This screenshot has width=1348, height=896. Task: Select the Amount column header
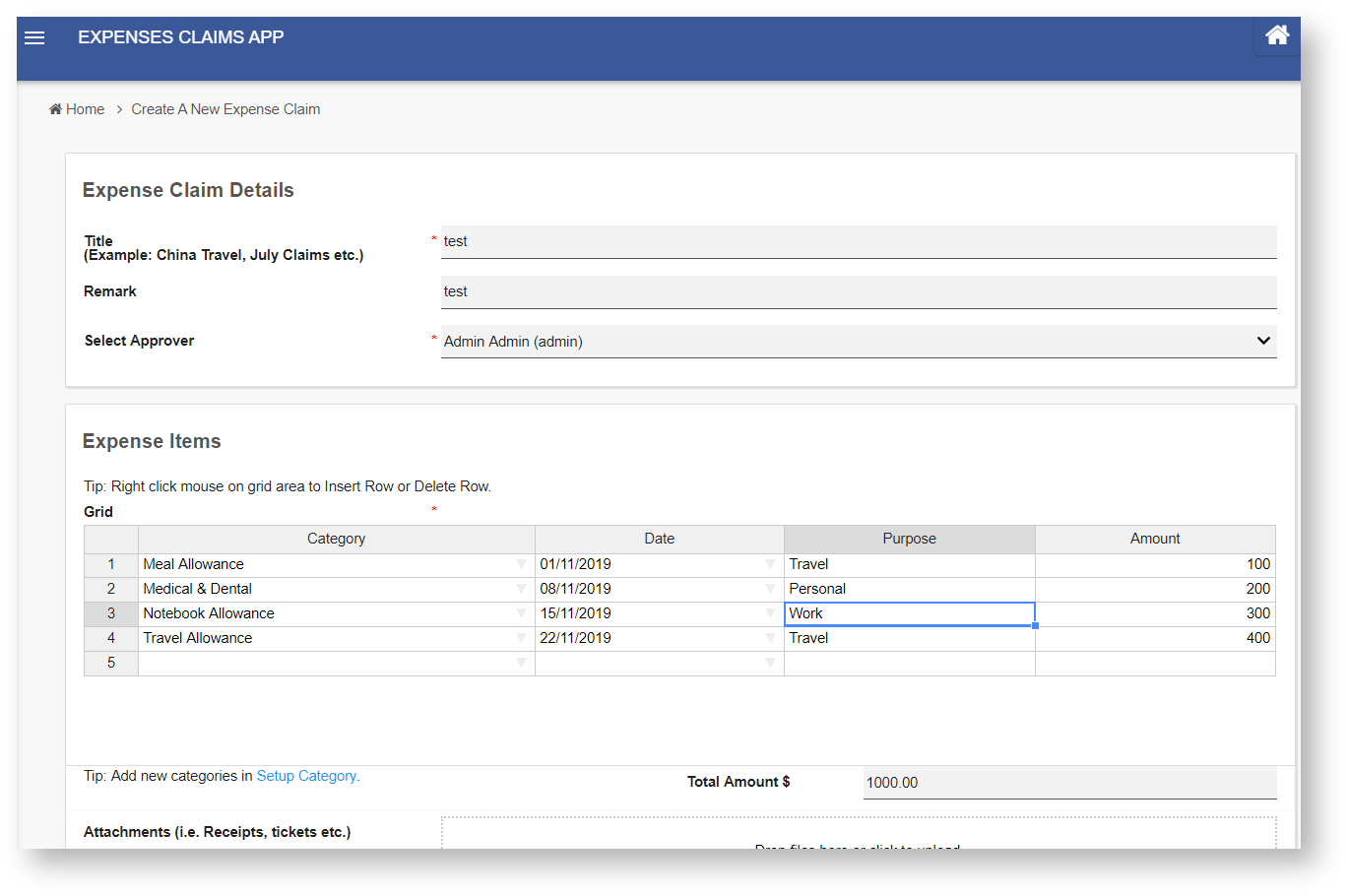(1154, 539)
